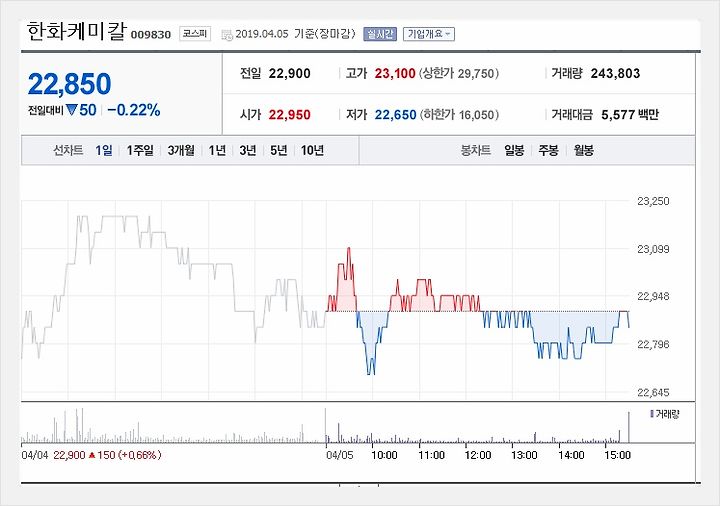Select the 1주일 line chart period
Image resolution: width=720 pixels, height=506 pixels.
pyautogui.click(x=140, y=150)
